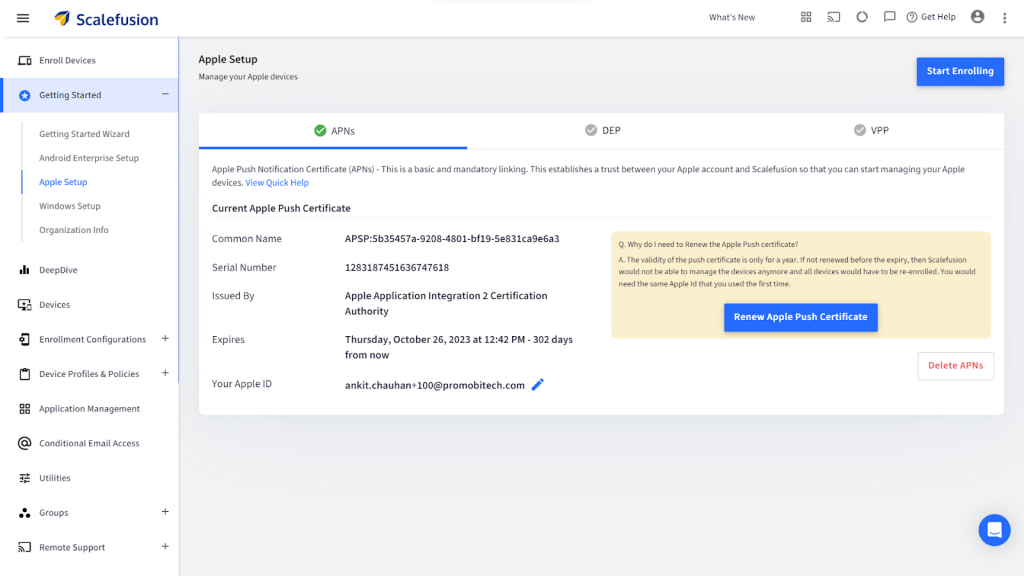Open the hamburger navigation menu

pyautogui.click(x=23, y=18)
